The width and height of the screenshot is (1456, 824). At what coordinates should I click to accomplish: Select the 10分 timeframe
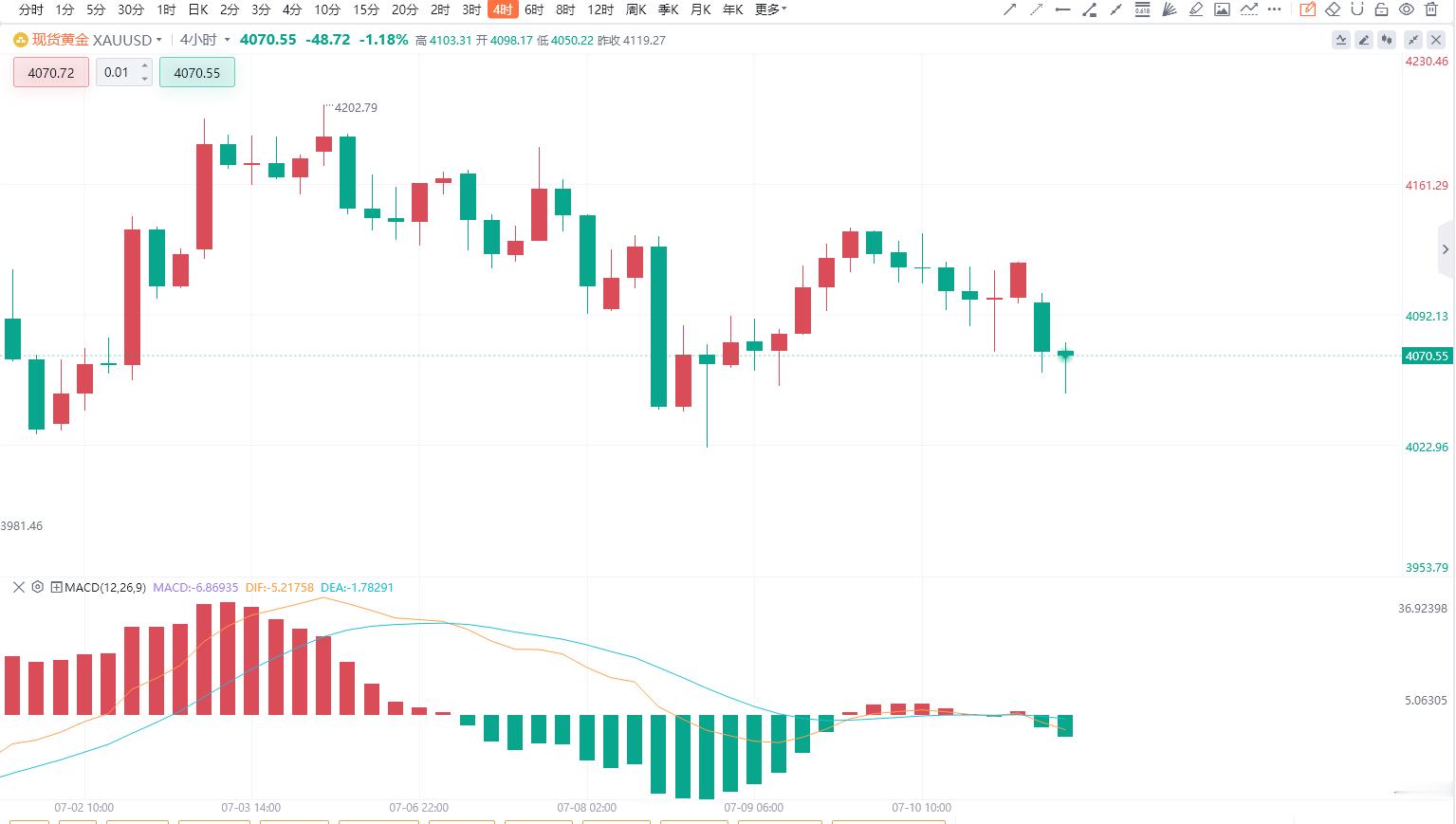point(327,9)
